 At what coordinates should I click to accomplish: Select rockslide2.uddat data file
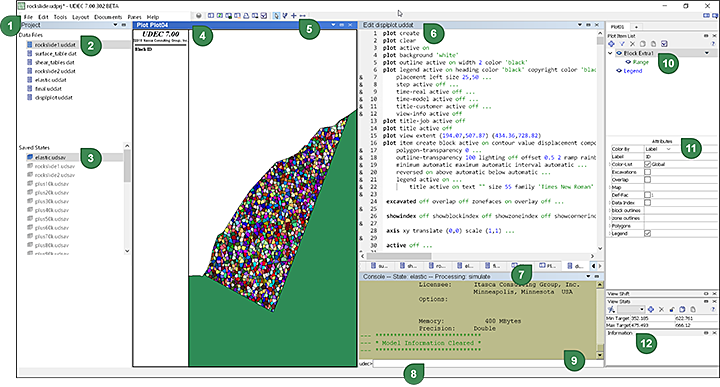click(55, 71)
